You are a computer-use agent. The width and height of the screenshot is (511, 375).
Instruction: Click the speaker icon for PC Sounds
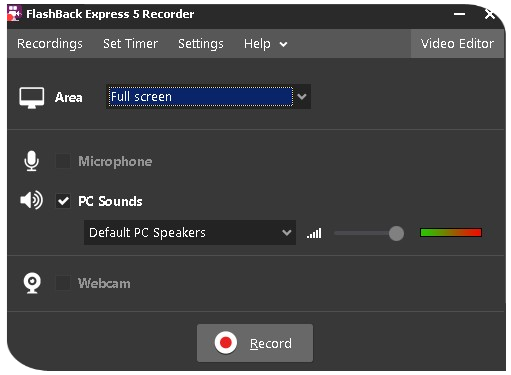pyautogui.click(x=31, y=200)
